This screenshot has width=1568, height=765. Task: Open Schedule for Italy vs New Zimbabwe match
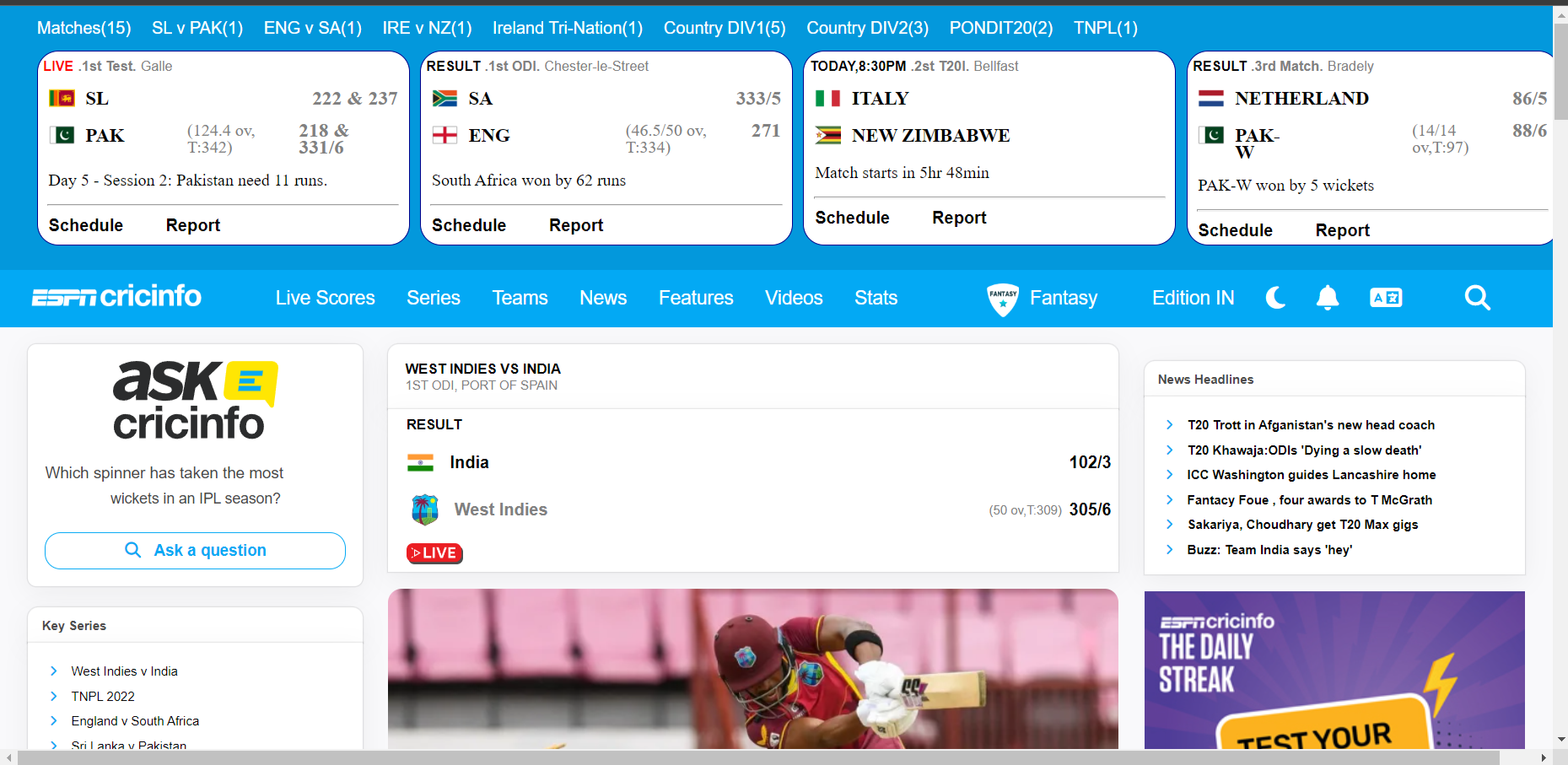point(852,218)
